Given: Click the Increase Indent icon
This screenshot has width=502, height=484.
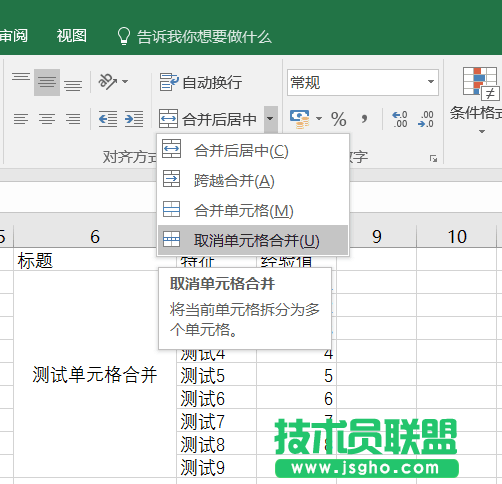Looking at the screenshot, I should coord(134,119).
